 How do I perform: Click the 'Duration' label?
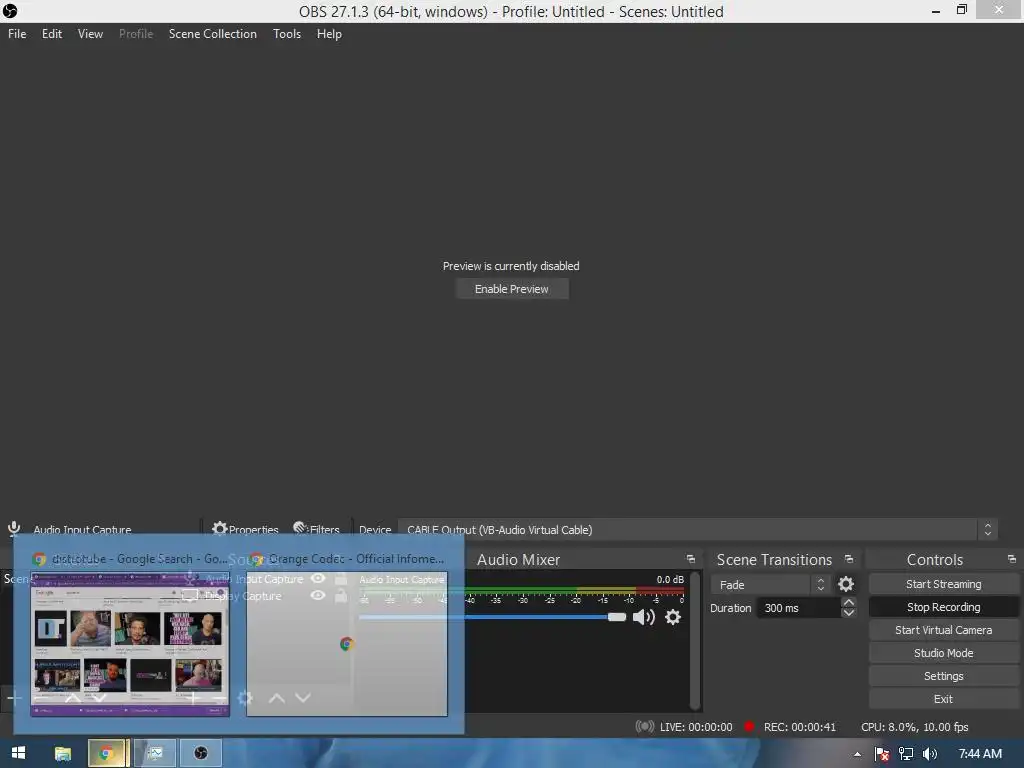click(x=730, y=608)
